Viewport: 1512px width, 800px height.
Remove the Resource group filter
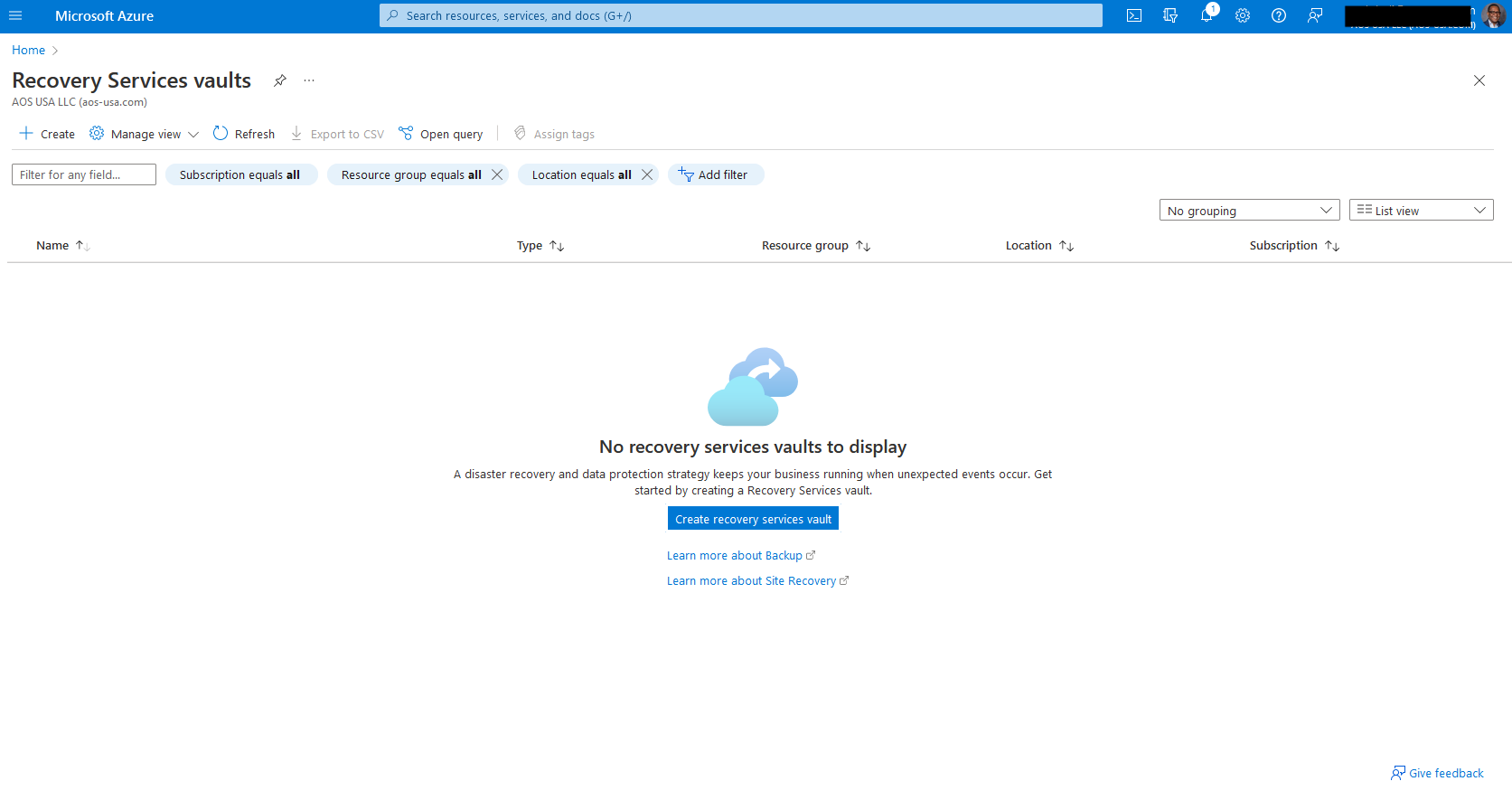[x=497, y=174]
